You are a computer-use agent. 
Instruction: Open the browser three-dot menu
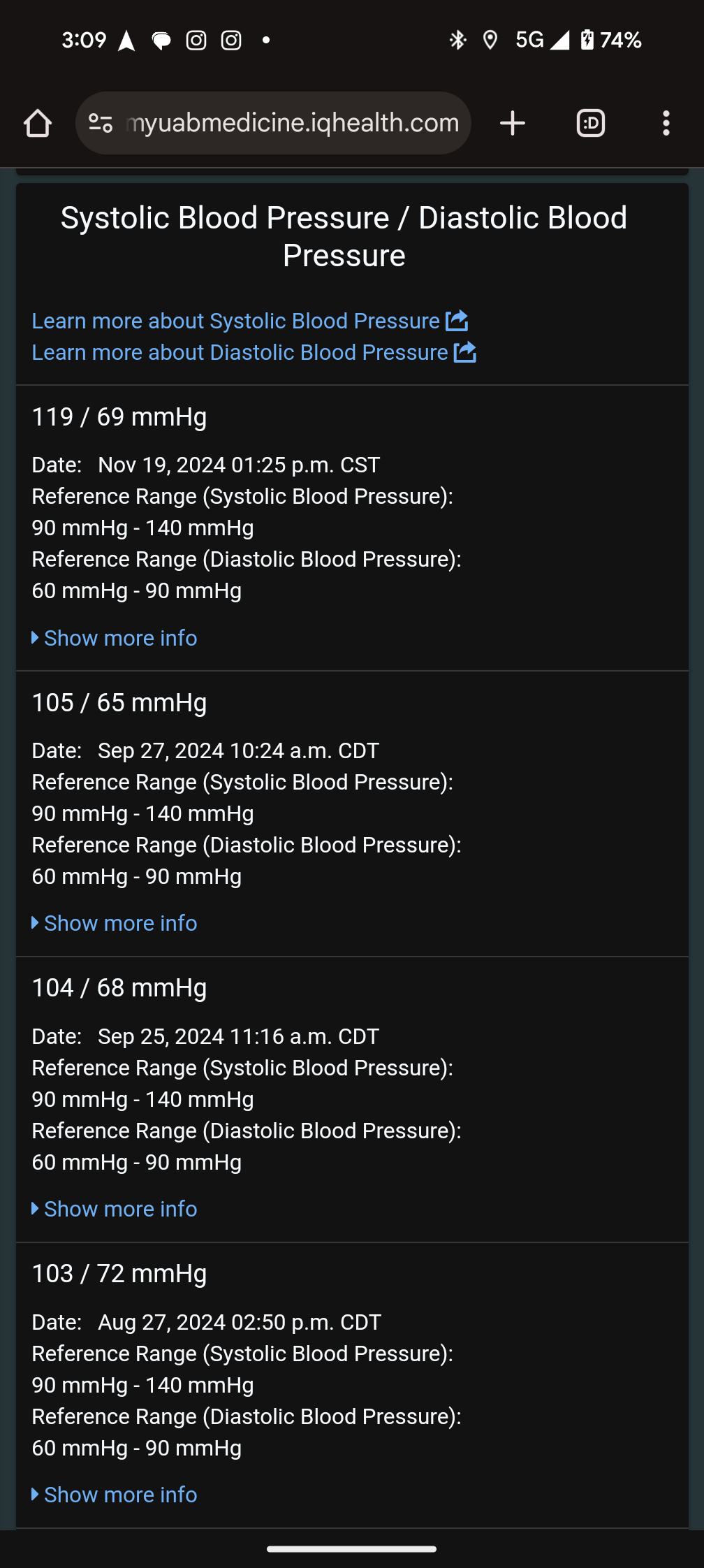666,124
